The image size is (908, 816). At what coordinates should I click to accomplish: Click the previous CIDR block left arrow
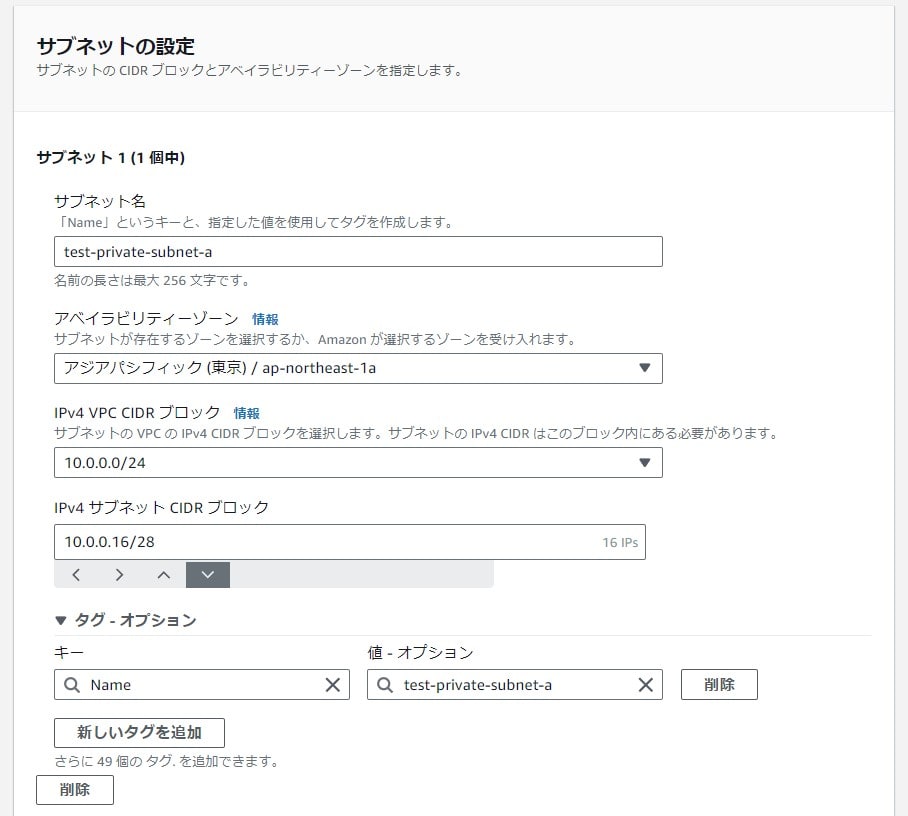(76, 575)
